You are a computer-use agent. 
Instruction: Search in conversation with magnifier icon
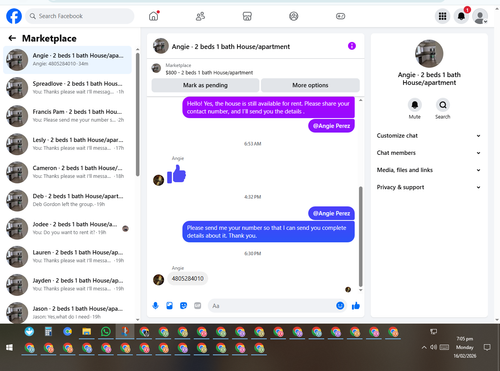tap(443, 105)
